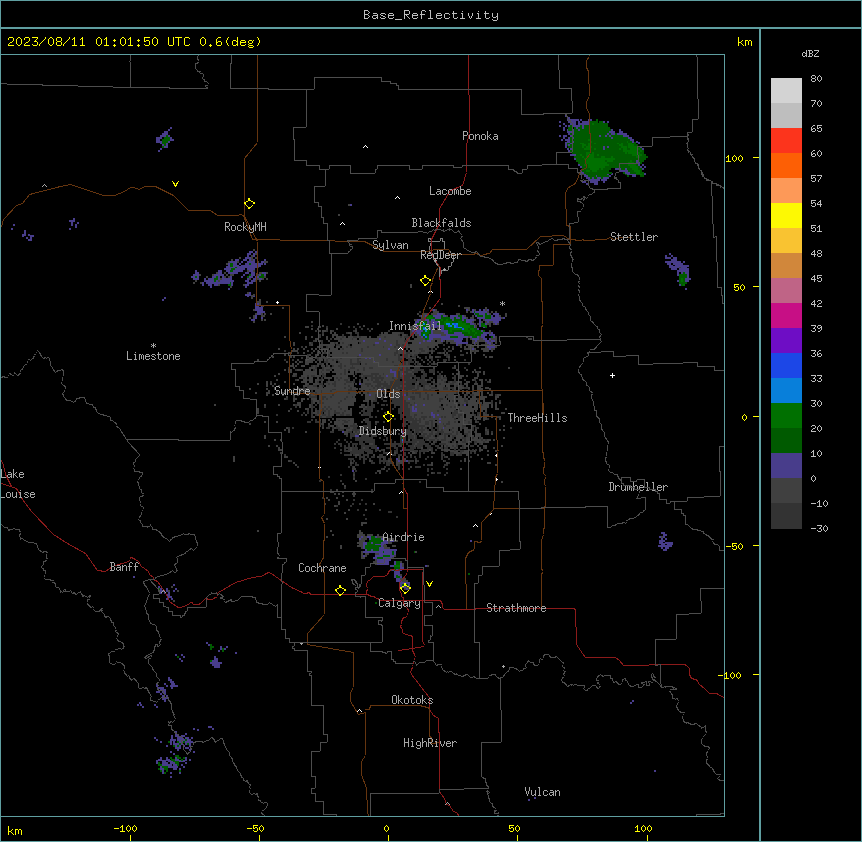
Task: Select the yellow diamond marker south of RedDeer
Action: click(425, 281)
